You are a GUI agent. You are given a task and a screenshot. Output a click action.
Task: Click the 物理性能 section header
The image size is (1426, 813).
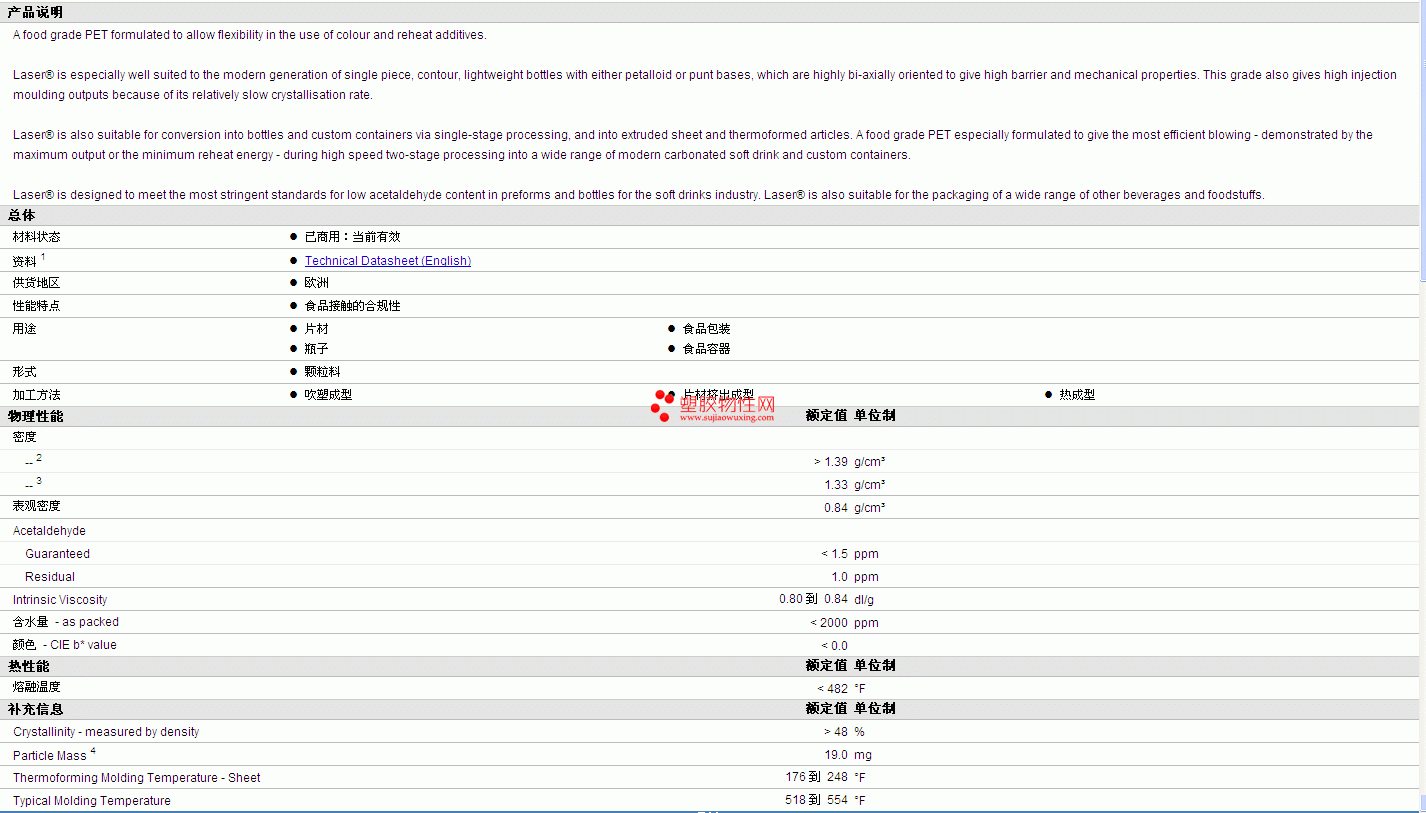(35, 415)
